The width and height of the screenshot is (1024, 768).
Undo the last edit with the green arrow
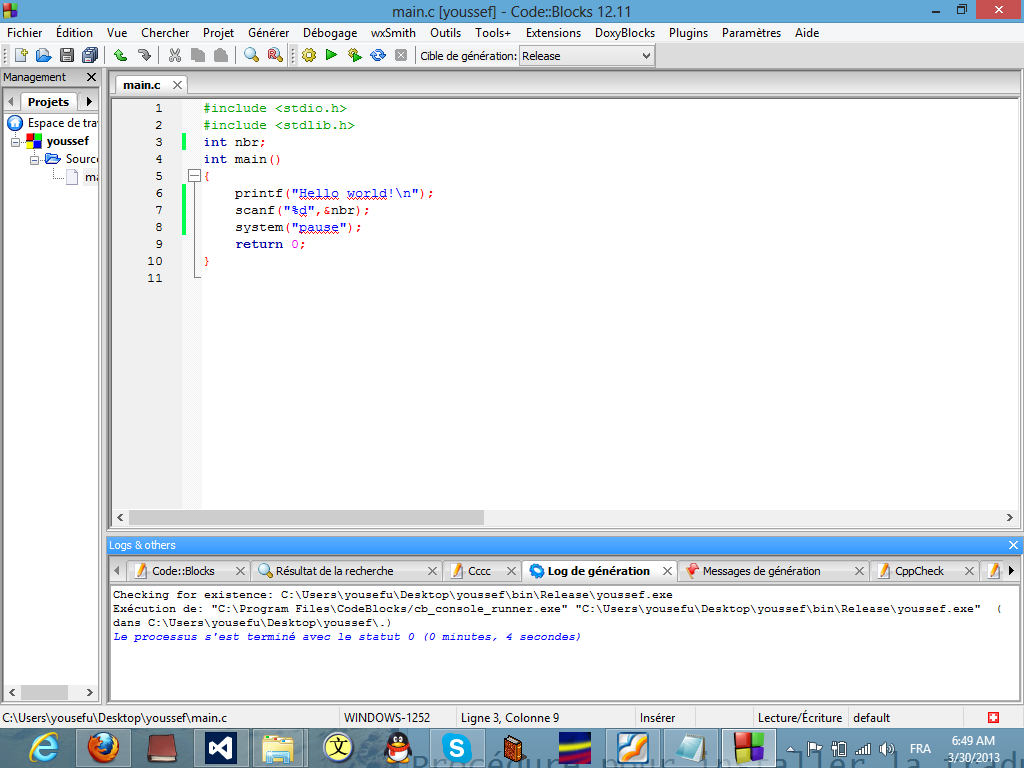click(120, 56)
